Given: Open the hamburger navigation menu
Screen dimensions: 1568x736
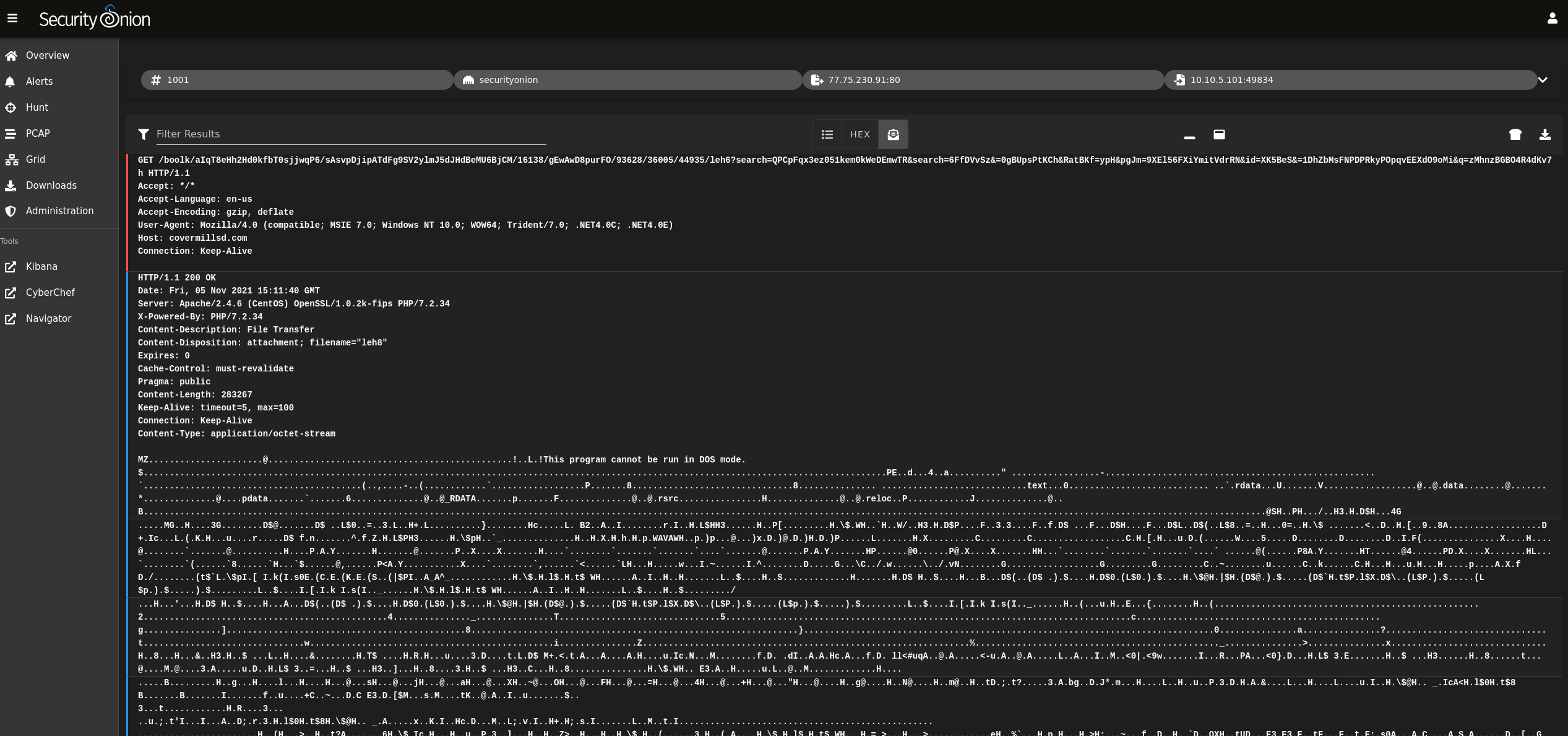Looking at the screenshot, I should point(12,19).
